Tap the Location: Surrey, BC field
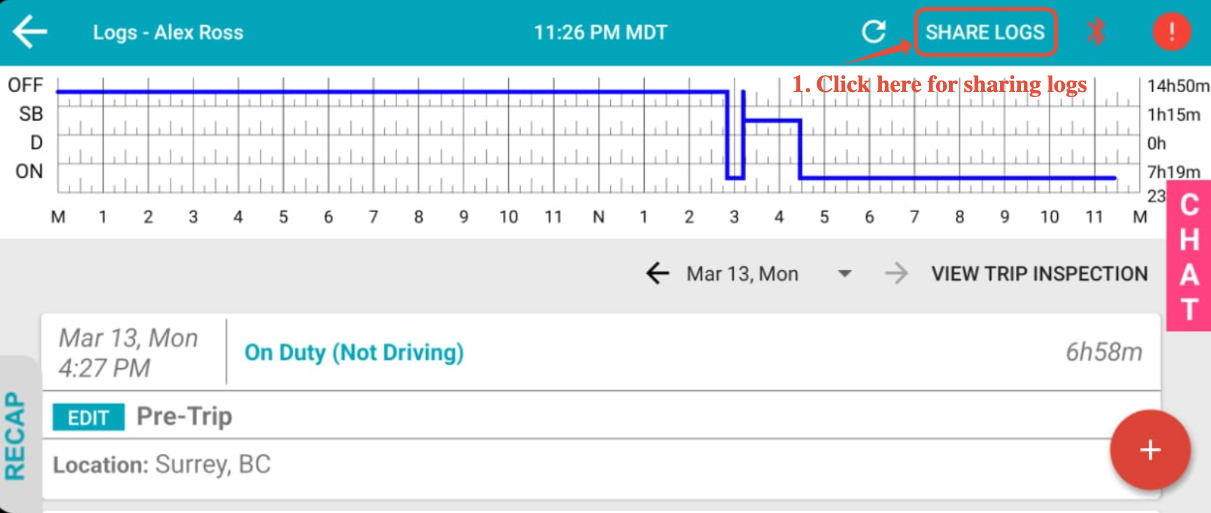 click(162, 465)
